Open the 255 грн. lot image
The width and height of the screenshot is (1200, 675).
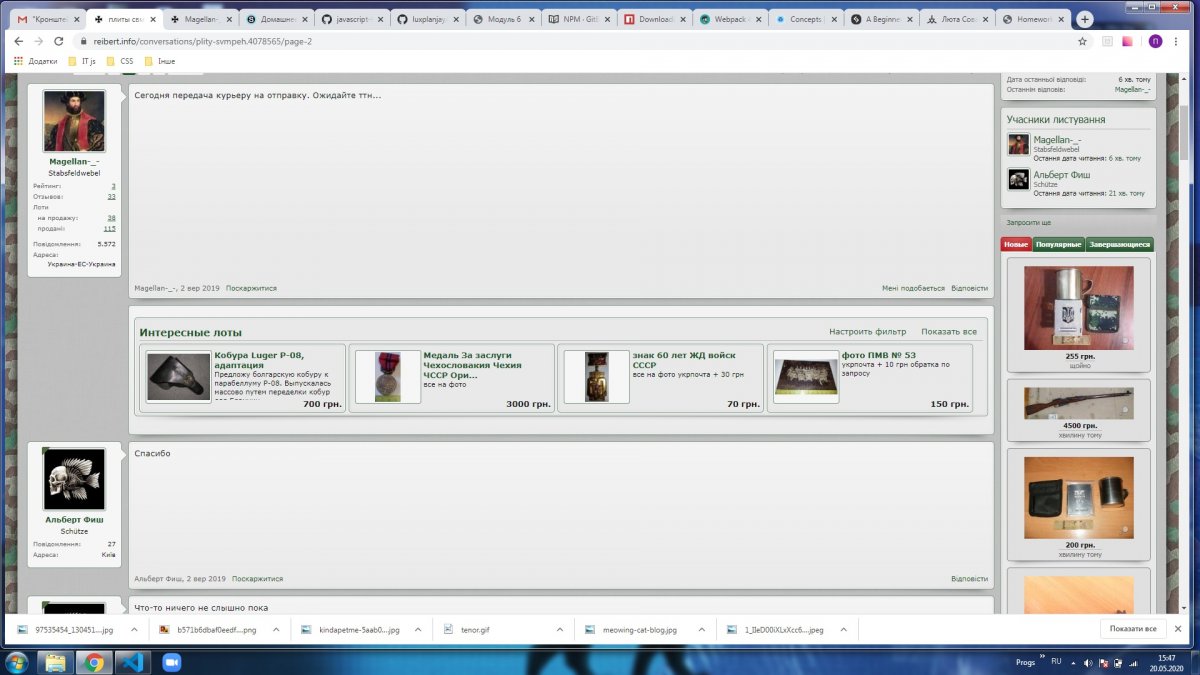pos(1078,307)
